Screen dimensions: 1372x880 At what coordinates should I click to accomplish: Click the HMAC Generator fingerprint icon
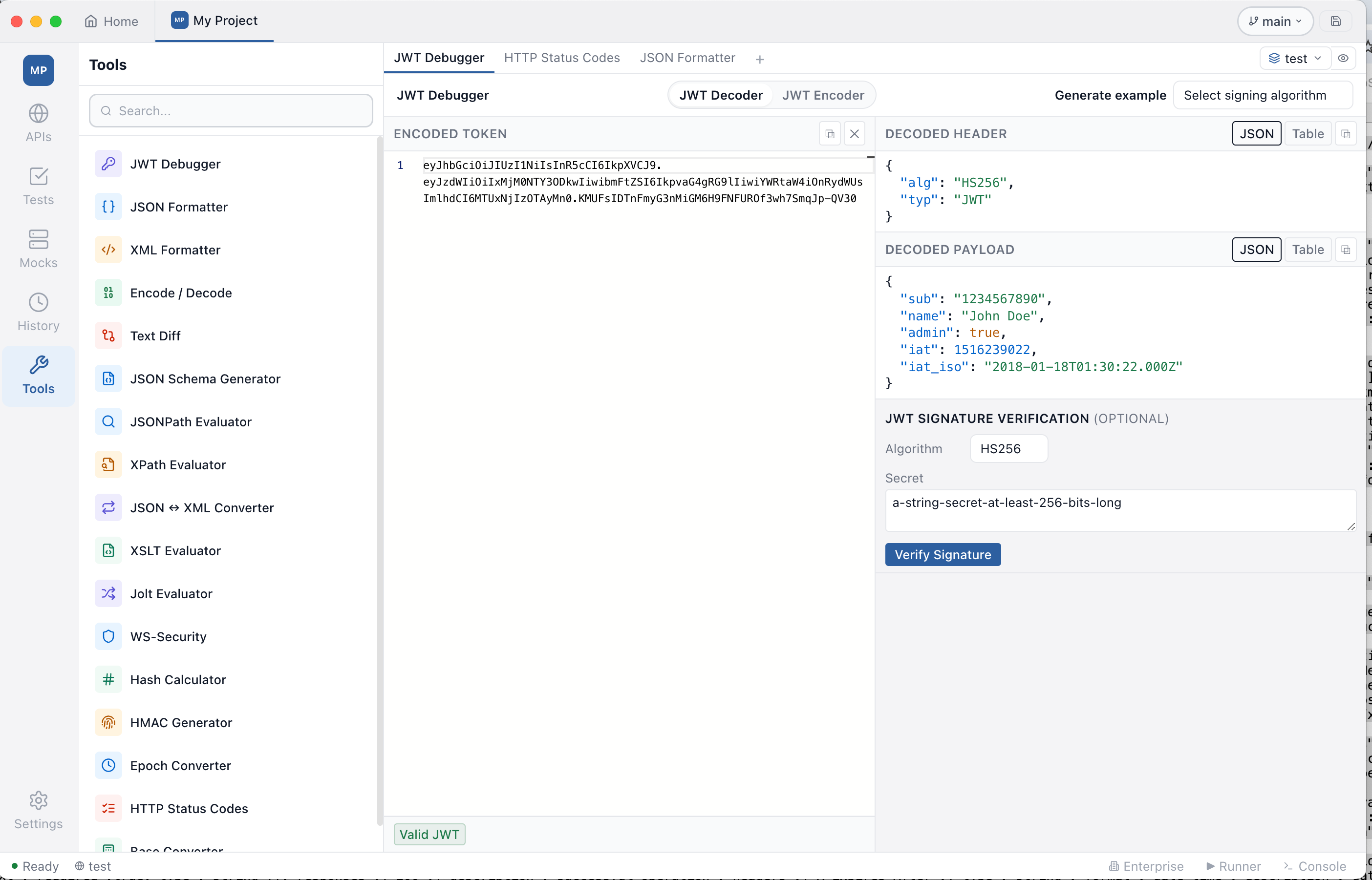108,722
